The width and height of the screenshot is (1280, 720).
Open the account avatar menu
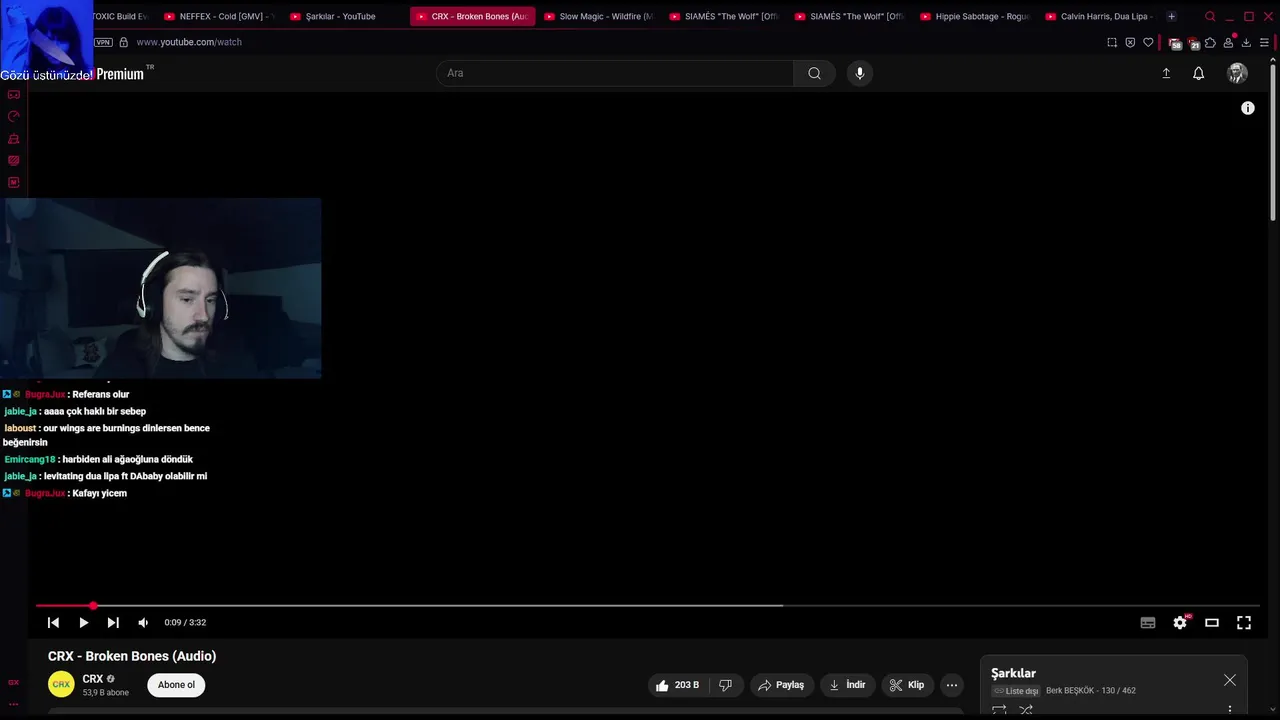coord(1237,73)
